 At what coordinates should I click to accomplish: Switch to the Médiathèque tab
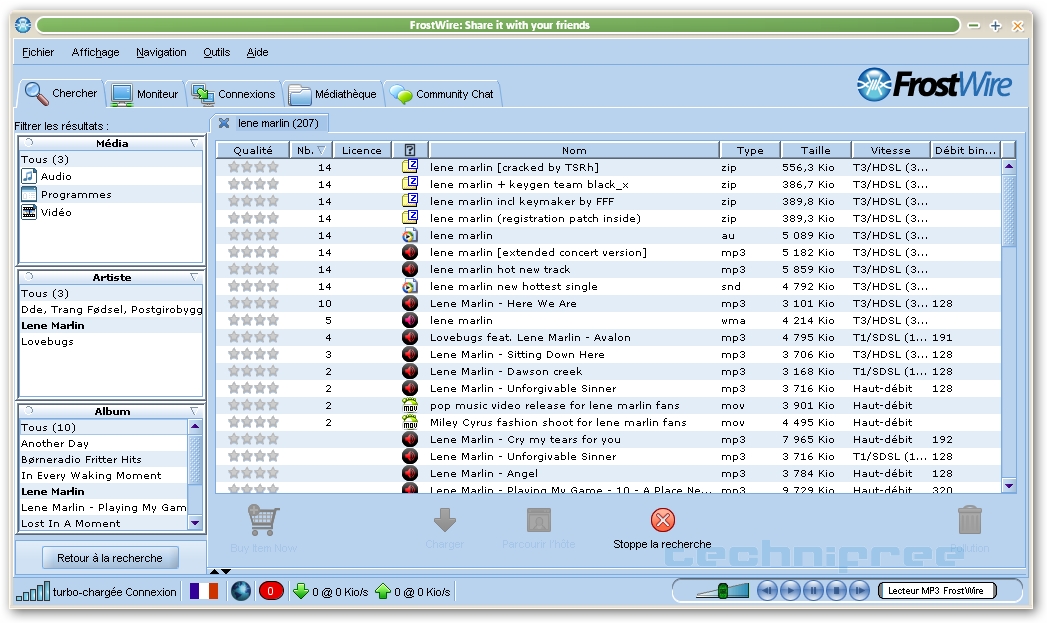tap(333, 94)
